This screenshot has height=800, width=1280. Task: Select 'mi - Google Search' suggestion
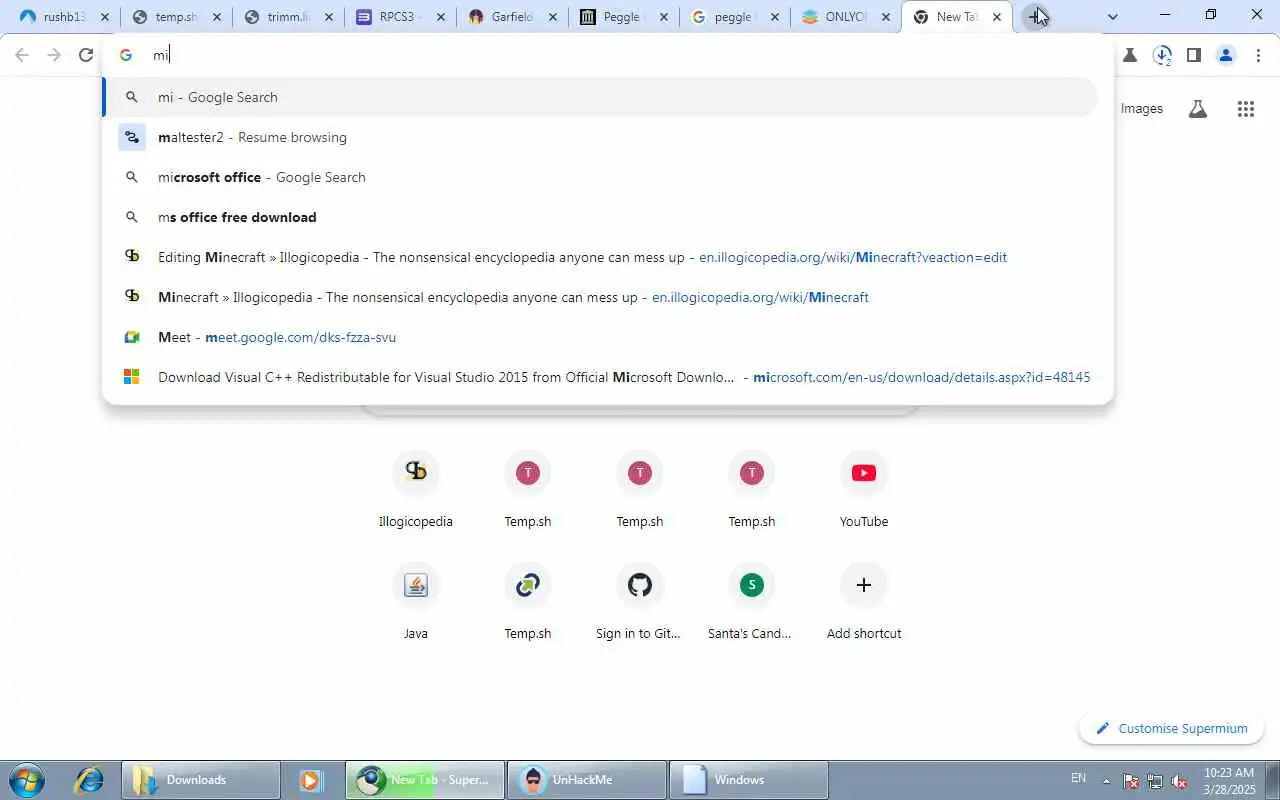point(600,97)
